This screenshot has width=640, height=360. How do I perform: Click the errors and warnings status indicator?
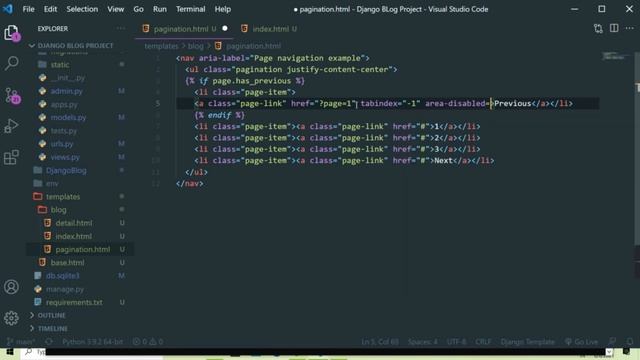[x=148, y=342]
